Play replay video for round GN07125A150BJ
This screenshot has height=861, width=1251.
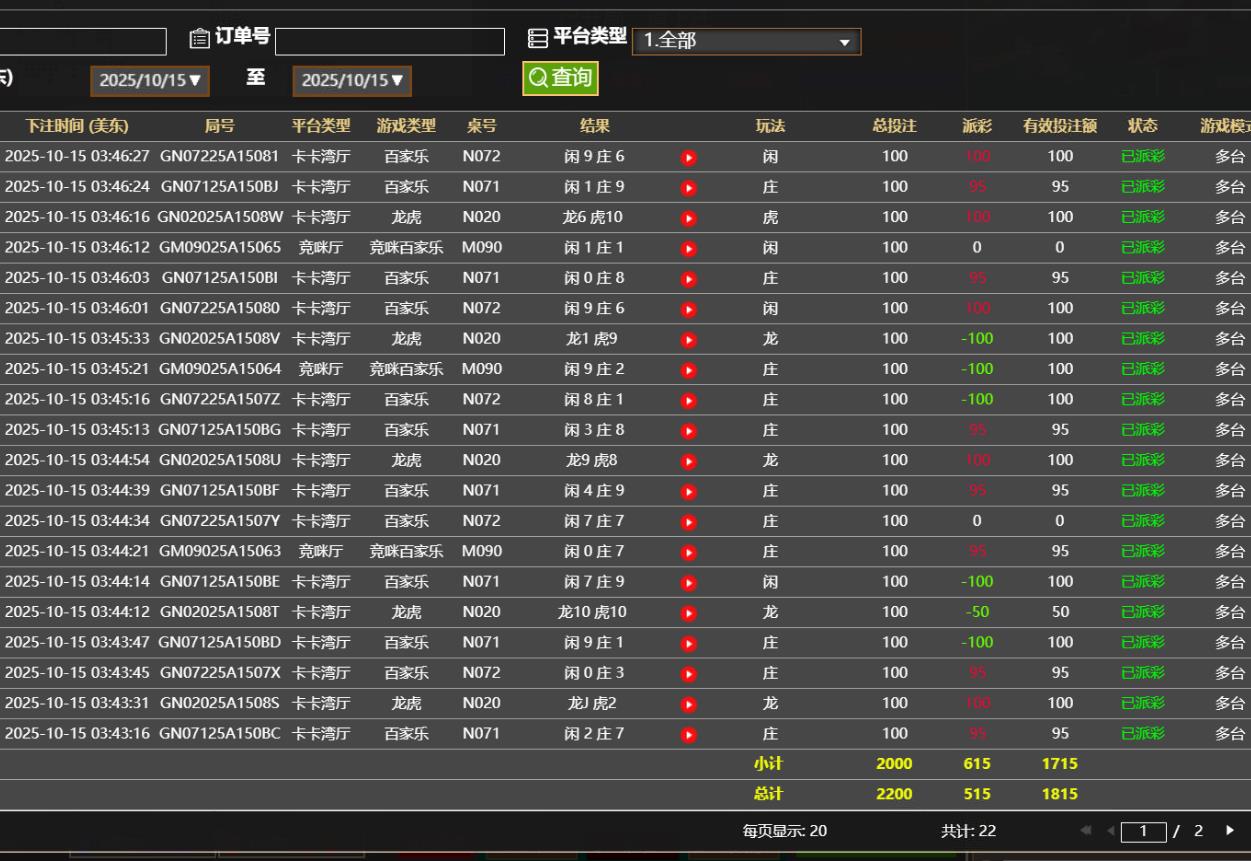[688, 187]
